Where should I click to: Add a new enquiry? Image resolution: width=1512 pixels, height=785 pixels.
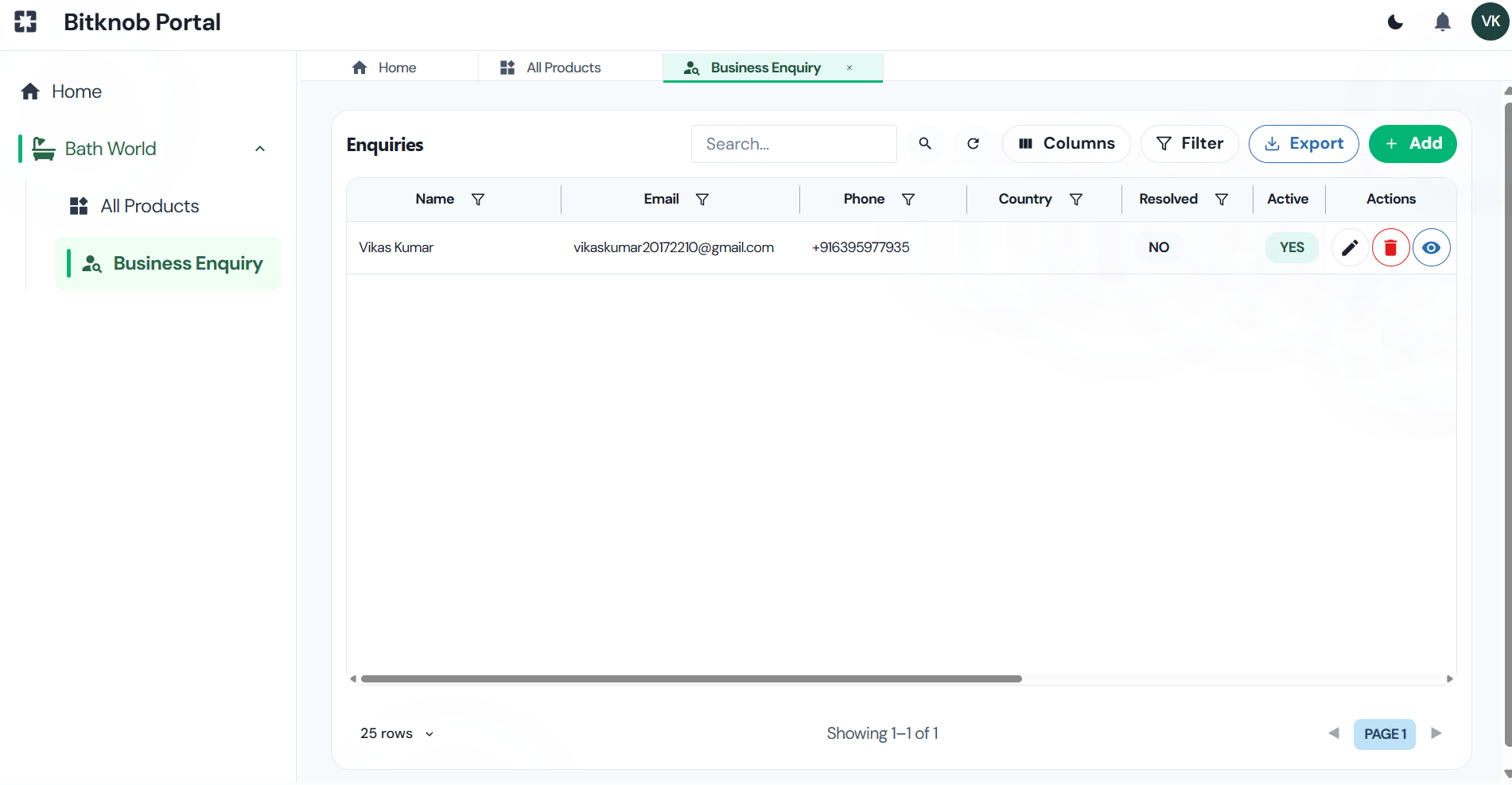point(1413,144)
